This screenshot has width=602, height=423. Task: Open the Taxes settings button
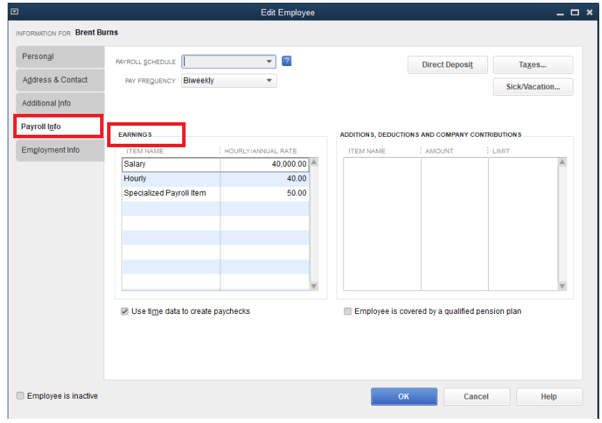(532, 64)
